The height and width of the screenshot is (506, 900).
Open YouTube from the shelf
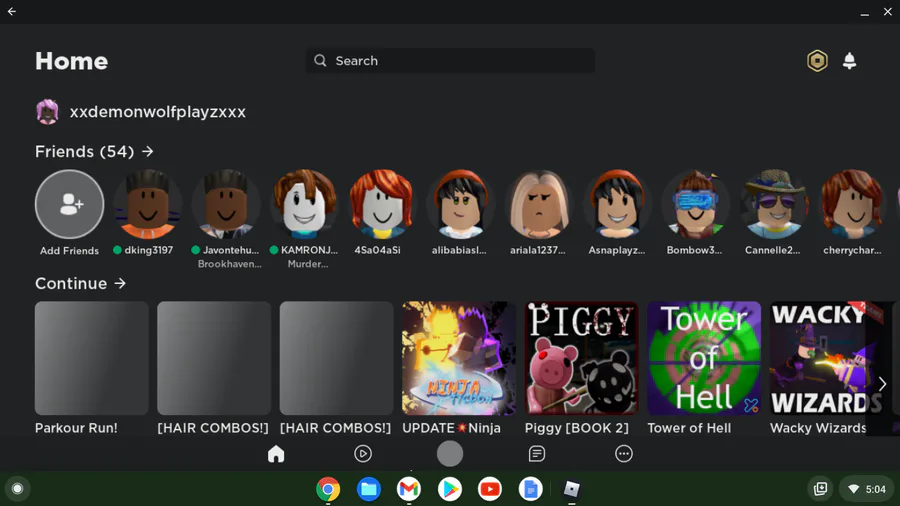(x=490, y=489)
